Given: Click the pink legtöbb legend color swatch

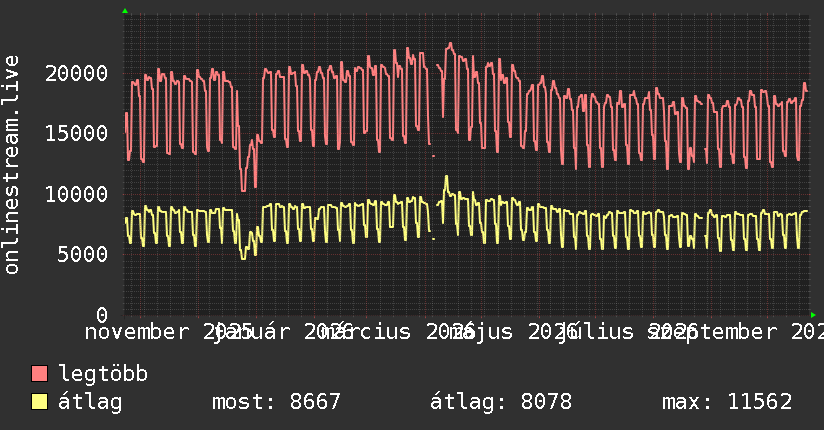Looking at the screenshot, I should click(39, 374).
